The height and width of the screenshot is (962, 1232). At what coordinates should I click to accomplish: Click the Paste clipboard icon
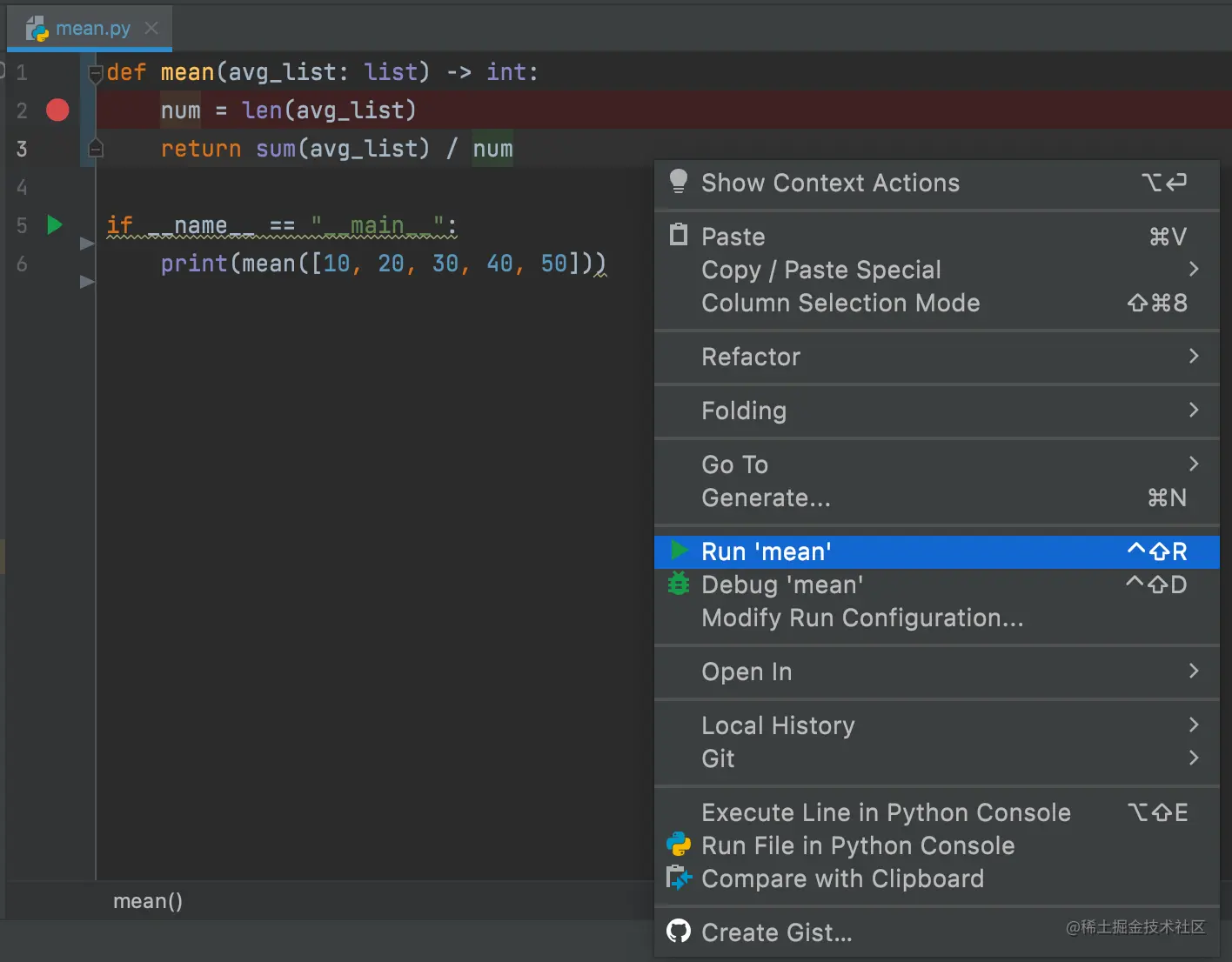pyautogui.click(x=679, y=236)
